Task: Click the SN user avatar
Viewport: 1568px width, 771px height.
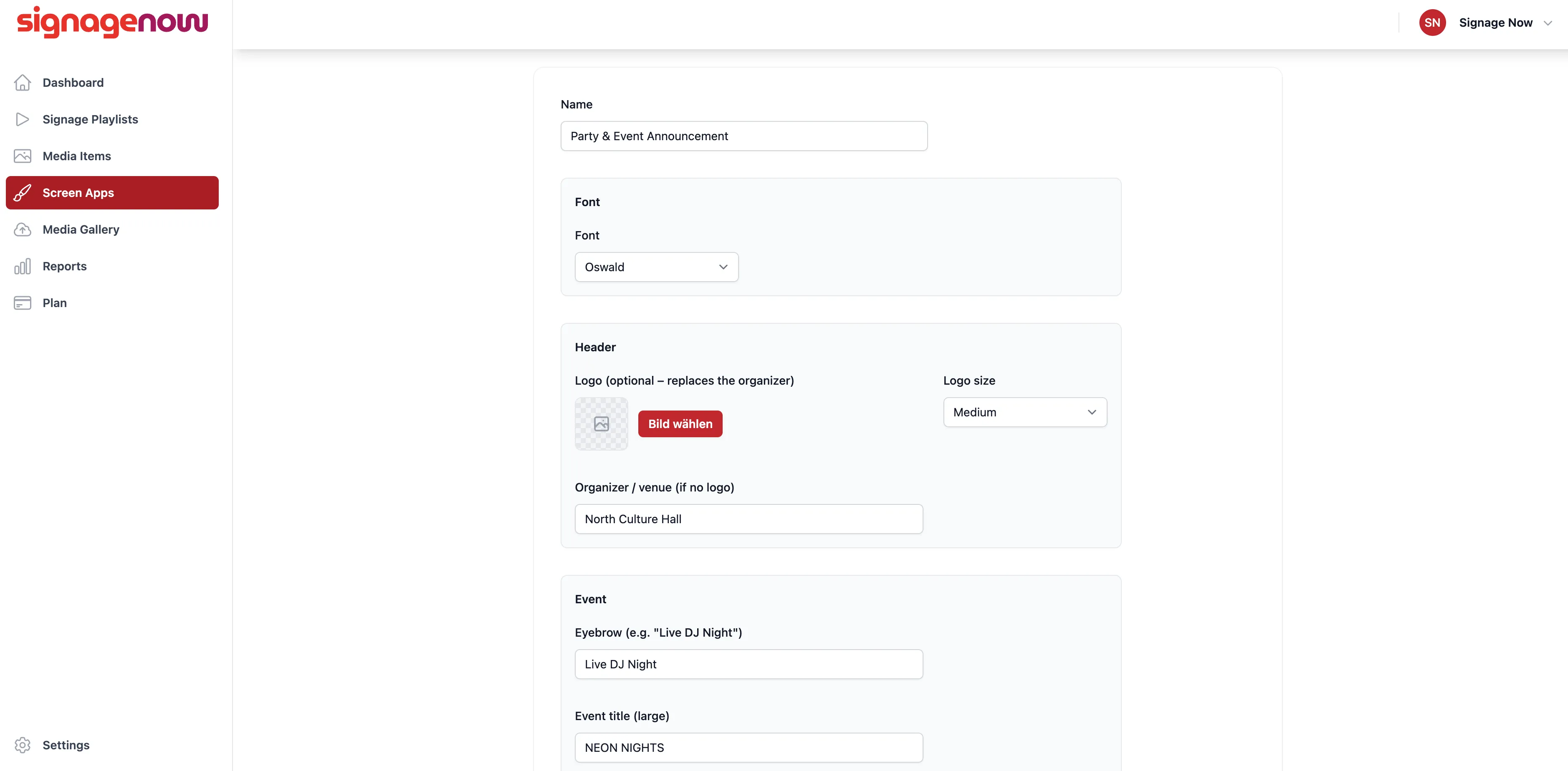Action: (x=1432, y=23)
